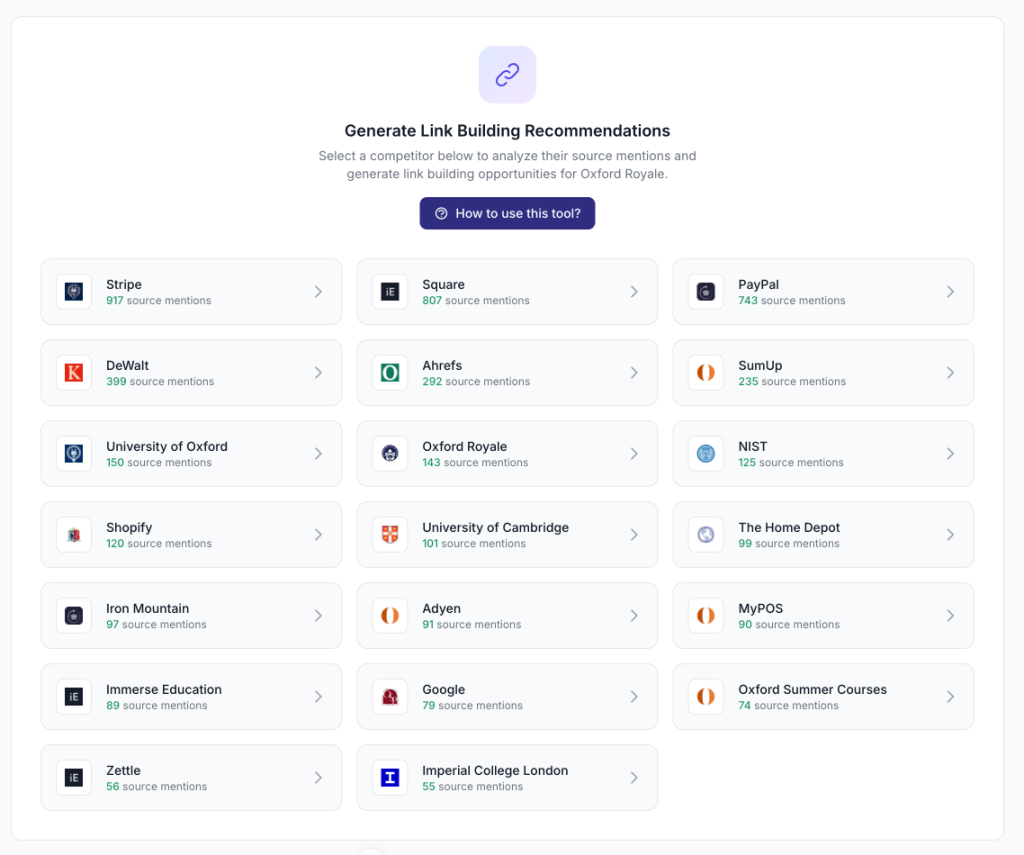Open the Iron Mountain card chevron
This screenshot has width=1024, height=855.
click(318, 615)
